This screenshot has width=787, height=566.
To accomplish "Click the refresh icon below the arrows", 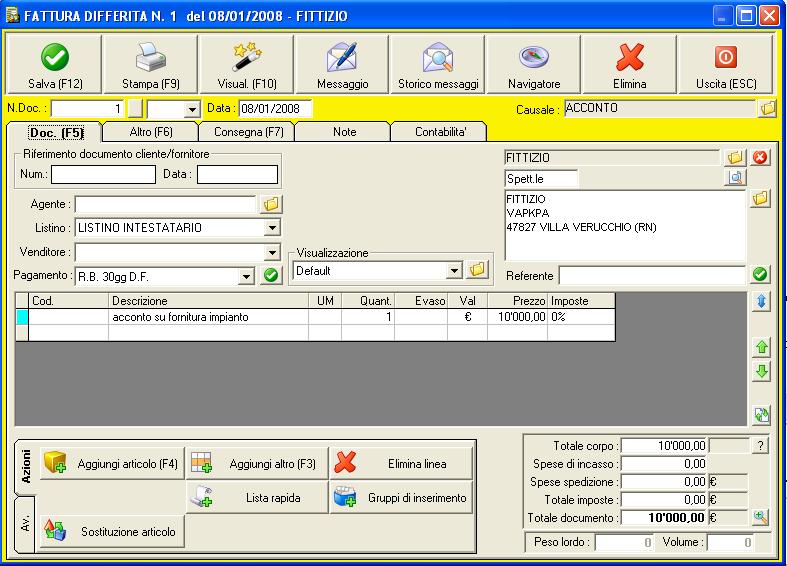I will (761, 415).
